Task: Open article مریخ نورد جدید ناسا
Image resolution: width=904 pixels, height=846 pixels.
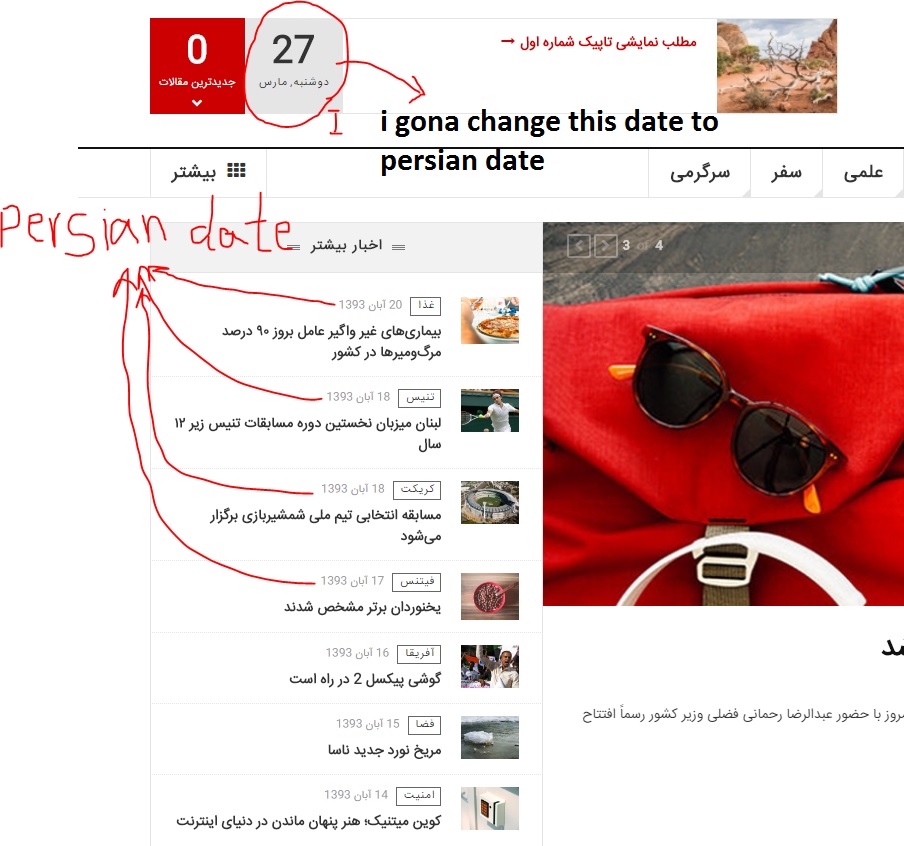Action: [x=385, y=750]
